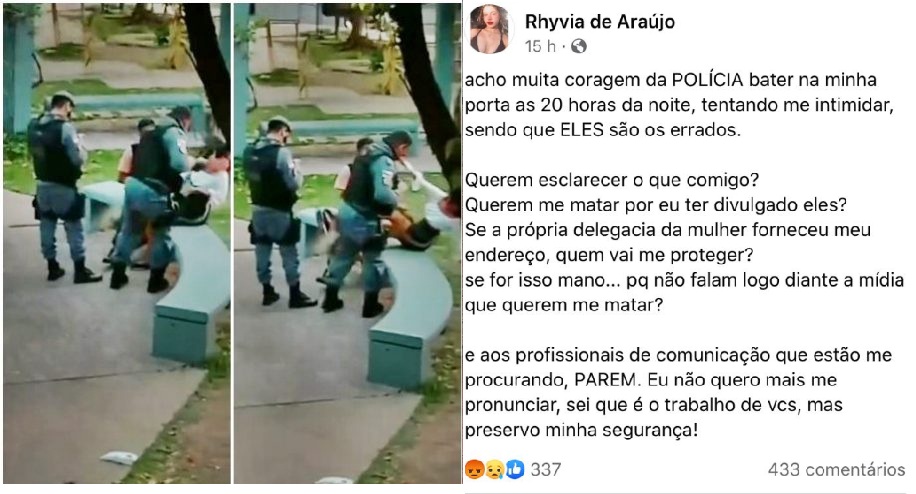Image resolution: width=916 pixels, height=494 pixels.
Task: Click the blue thumbs-up like reaction icon
Action: click(515, 469)
